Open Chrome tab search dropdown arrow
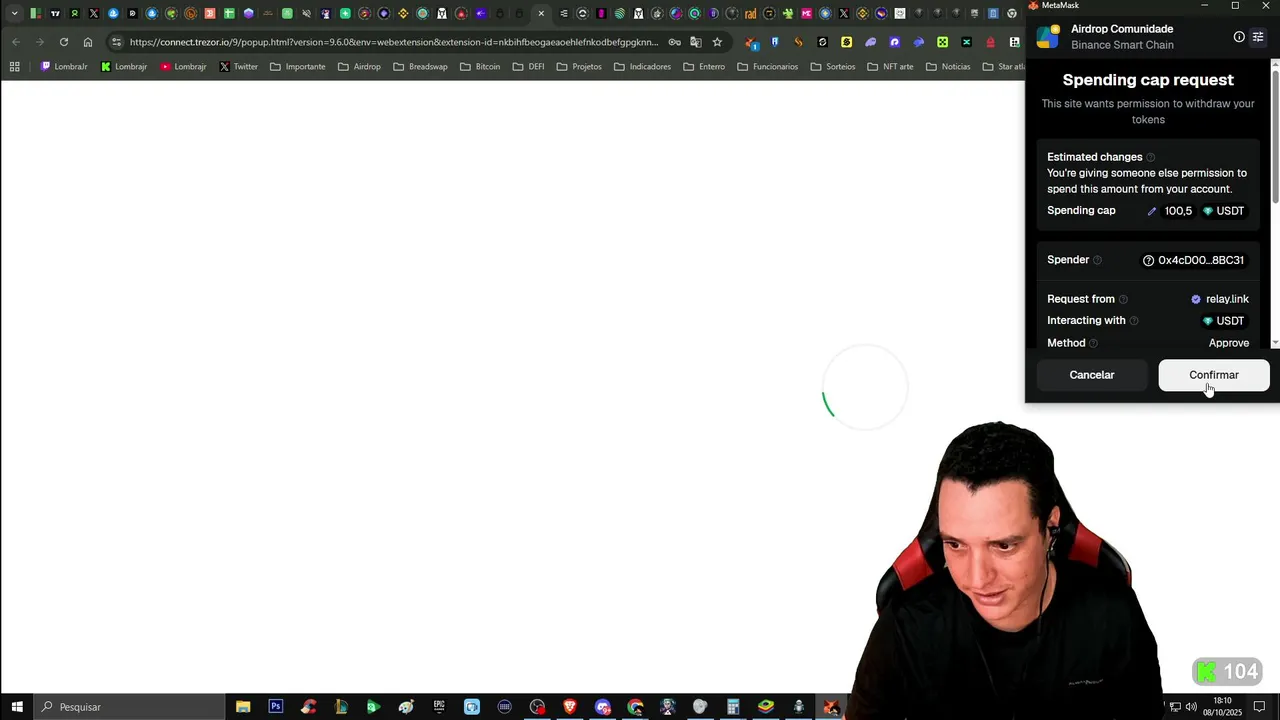Screen dimensions: 1280x720 (x=14, y=13)
